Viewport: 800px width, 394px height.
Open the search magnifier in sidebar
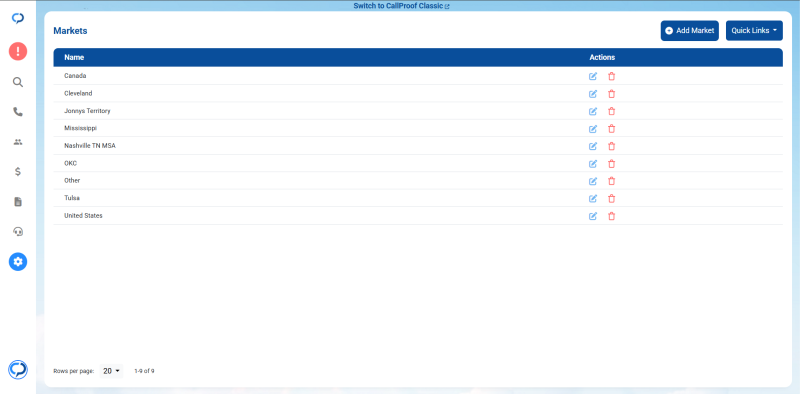coord(18,82)
